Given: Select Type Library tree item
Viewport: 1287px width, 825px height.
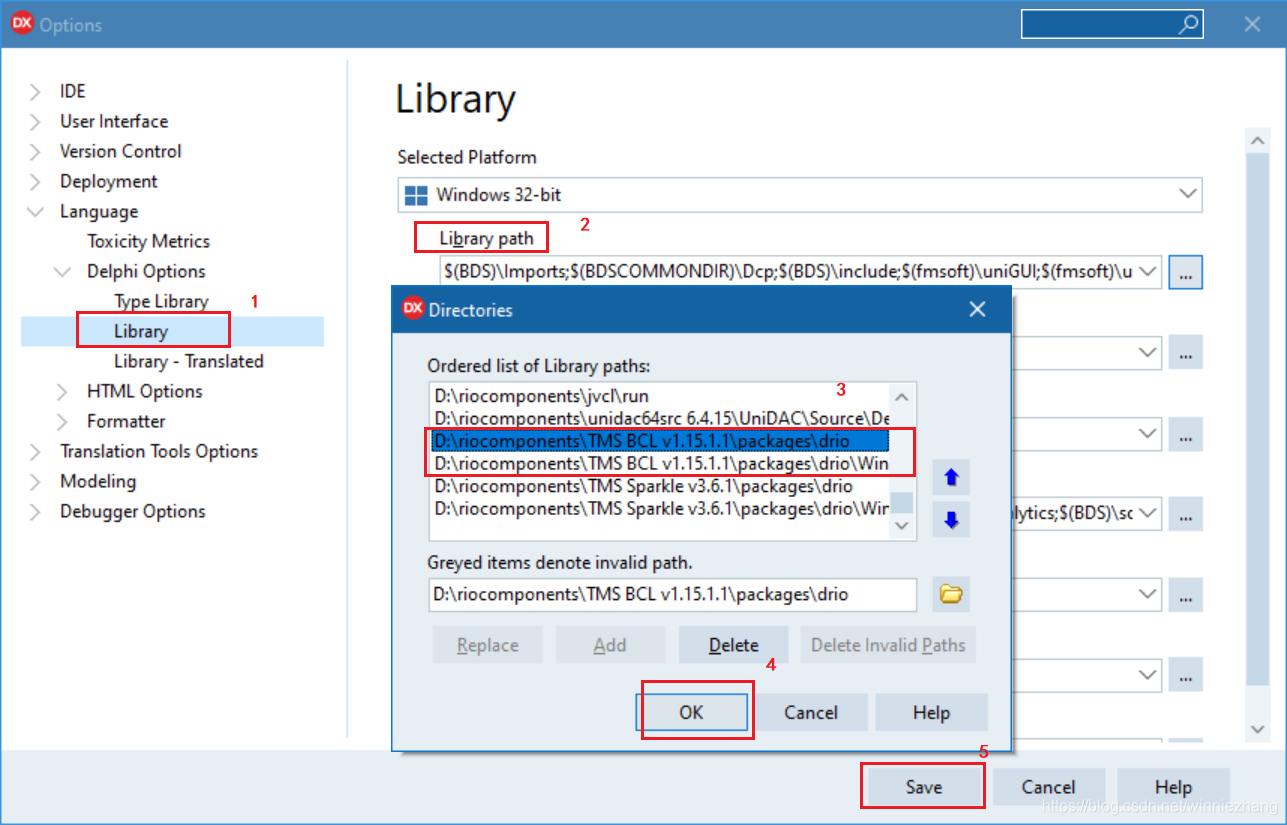Looking at the screenshot, I should coord(161,301).
